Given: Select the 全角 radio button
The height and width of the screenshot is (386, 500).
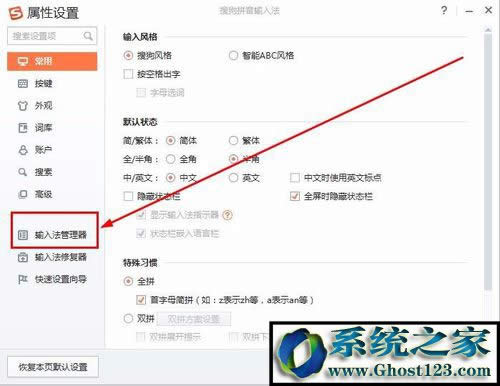Looking at the screenshot, I should (170, 159).
